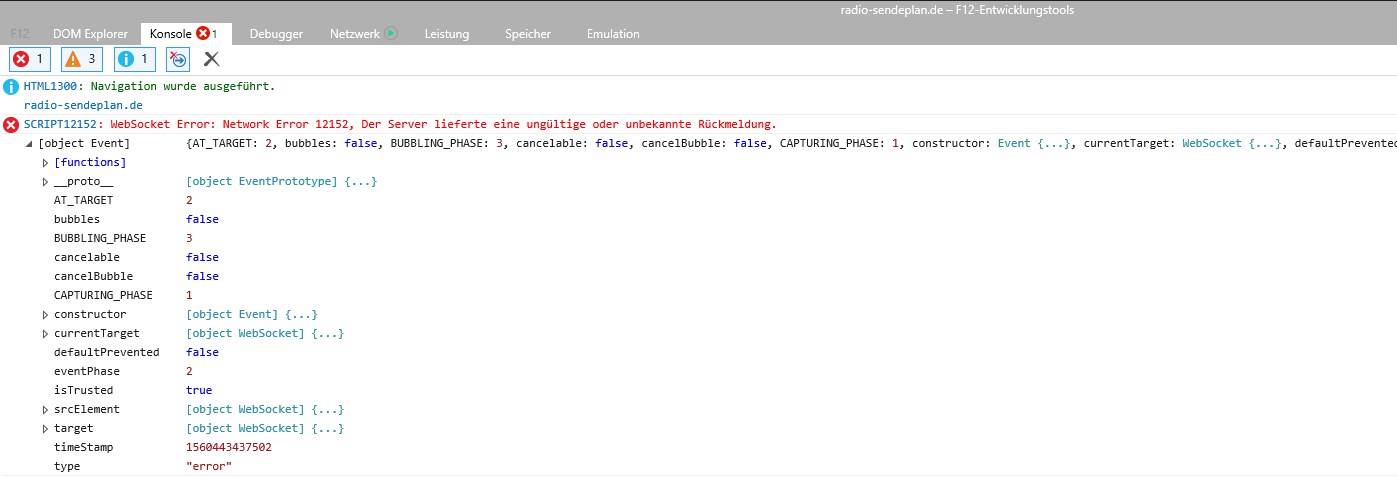Open the DOM Explorer tab
Viewport: 1397px width, 477px height.
90,34
